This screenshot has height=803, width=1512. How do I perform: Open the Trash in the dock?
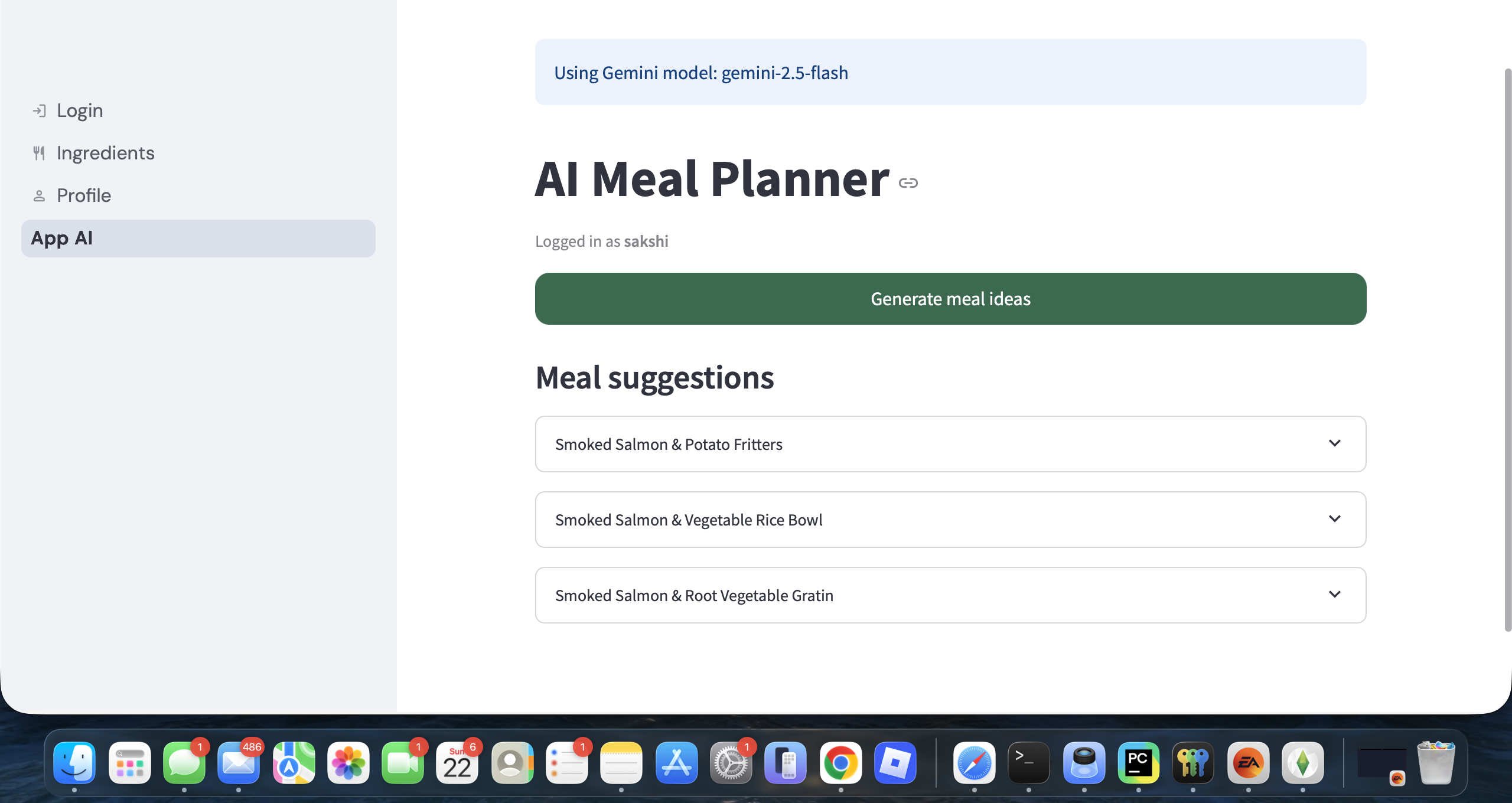1436,763
